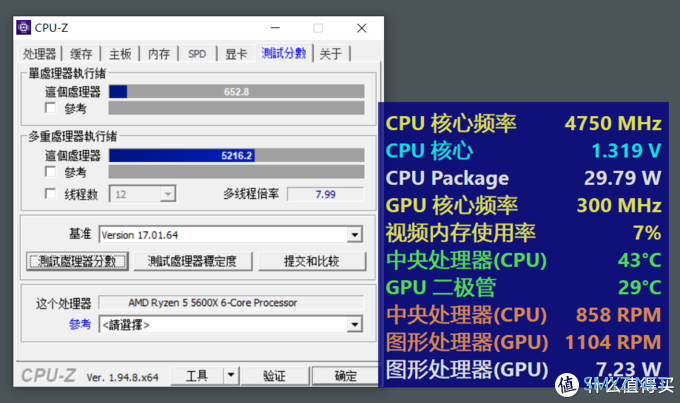Open the 參考 <請選擇> dropdown
This screenshot has width=680, height=403.
[x=231, y=324]
